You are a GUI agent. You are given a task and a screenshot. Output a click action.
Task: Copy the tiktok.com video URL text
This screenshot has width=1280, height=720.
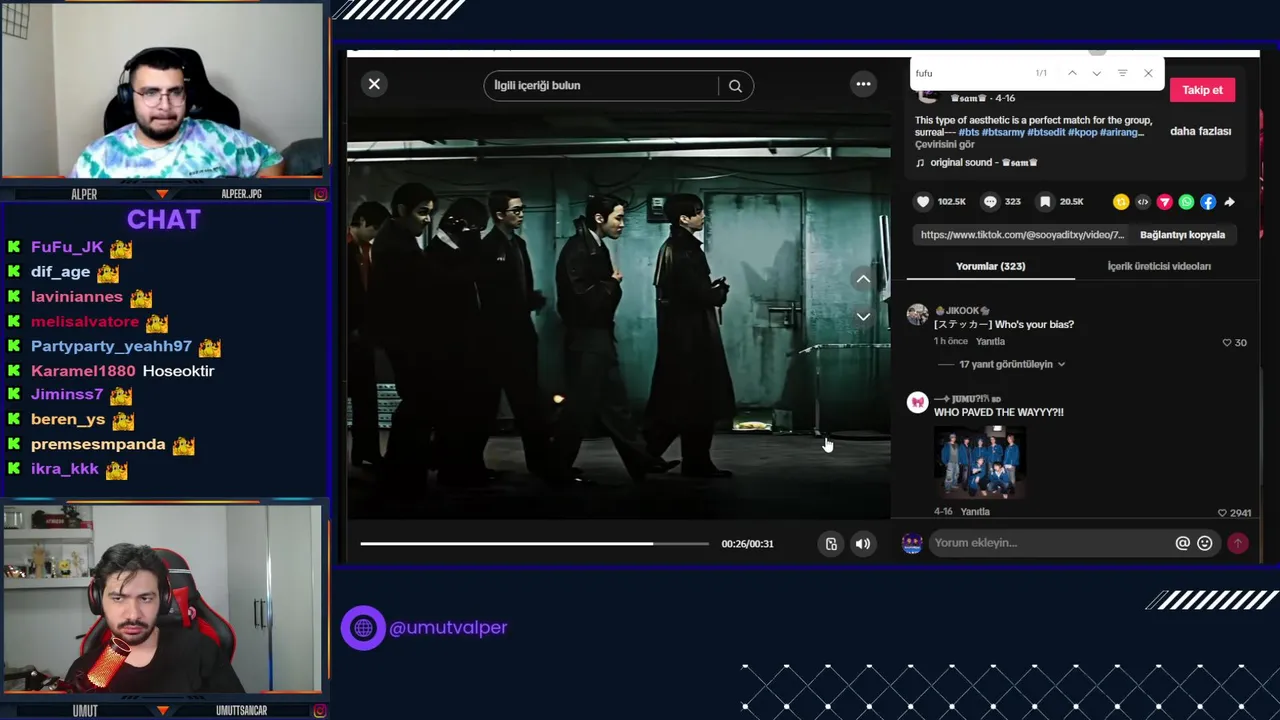[x=1022, y=235]
